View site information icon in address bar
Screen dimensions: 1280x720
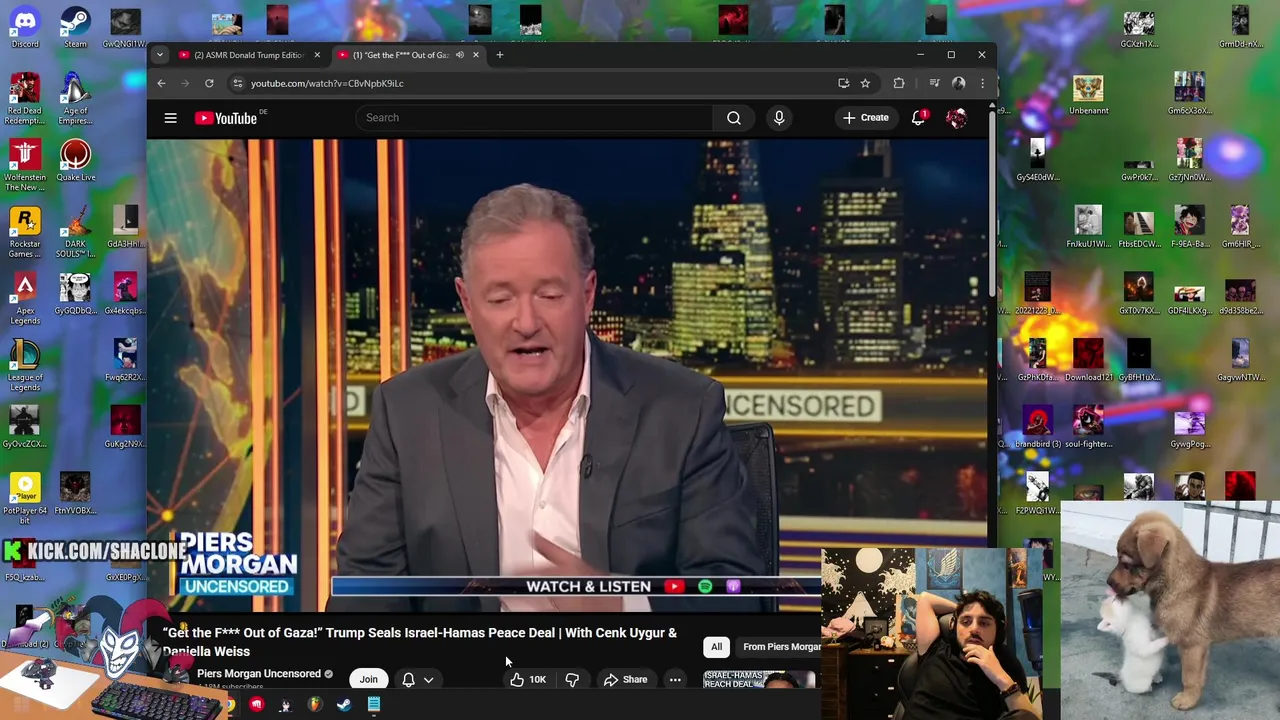[237, 83]
